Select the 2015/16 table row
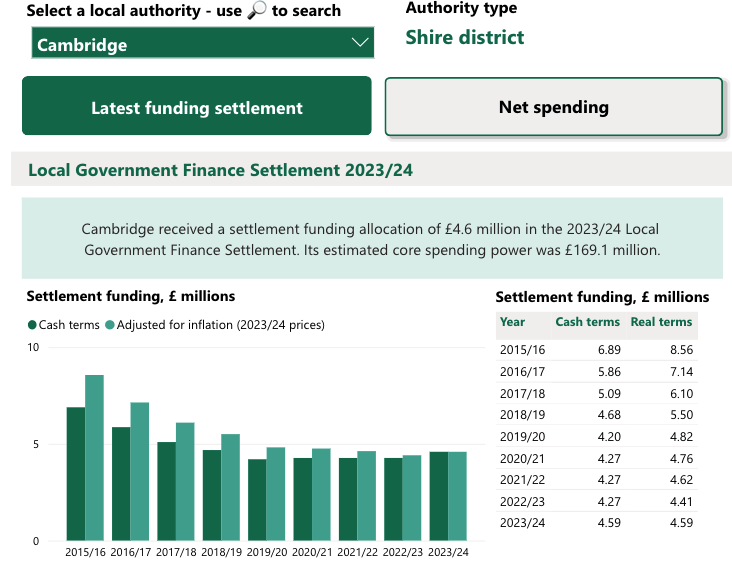 (x=596, y=350)
